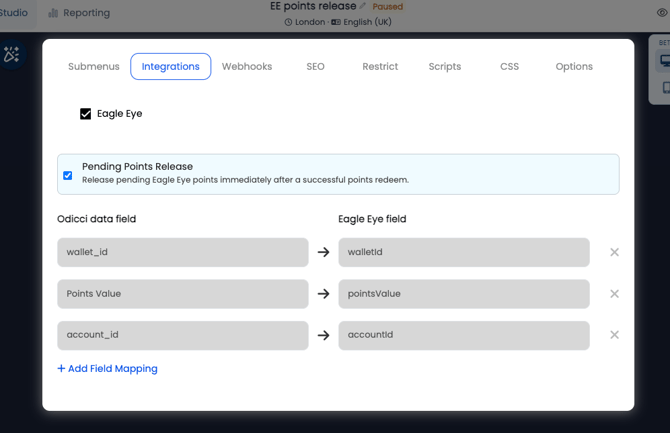Uncheck the Eagle Eye checkbox
Screen dimensions: 670x433
(86, 114)
